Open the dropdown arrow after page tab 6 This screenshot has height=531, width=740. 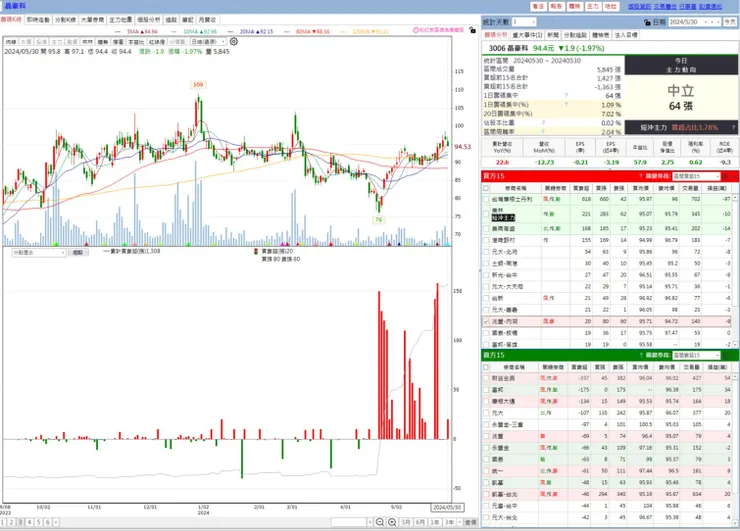tap(56, 522)
